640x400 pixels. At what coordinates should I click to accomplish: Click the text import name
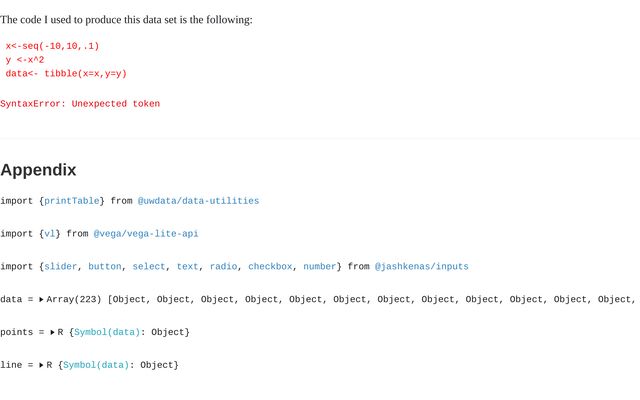(x=187, y=267)
